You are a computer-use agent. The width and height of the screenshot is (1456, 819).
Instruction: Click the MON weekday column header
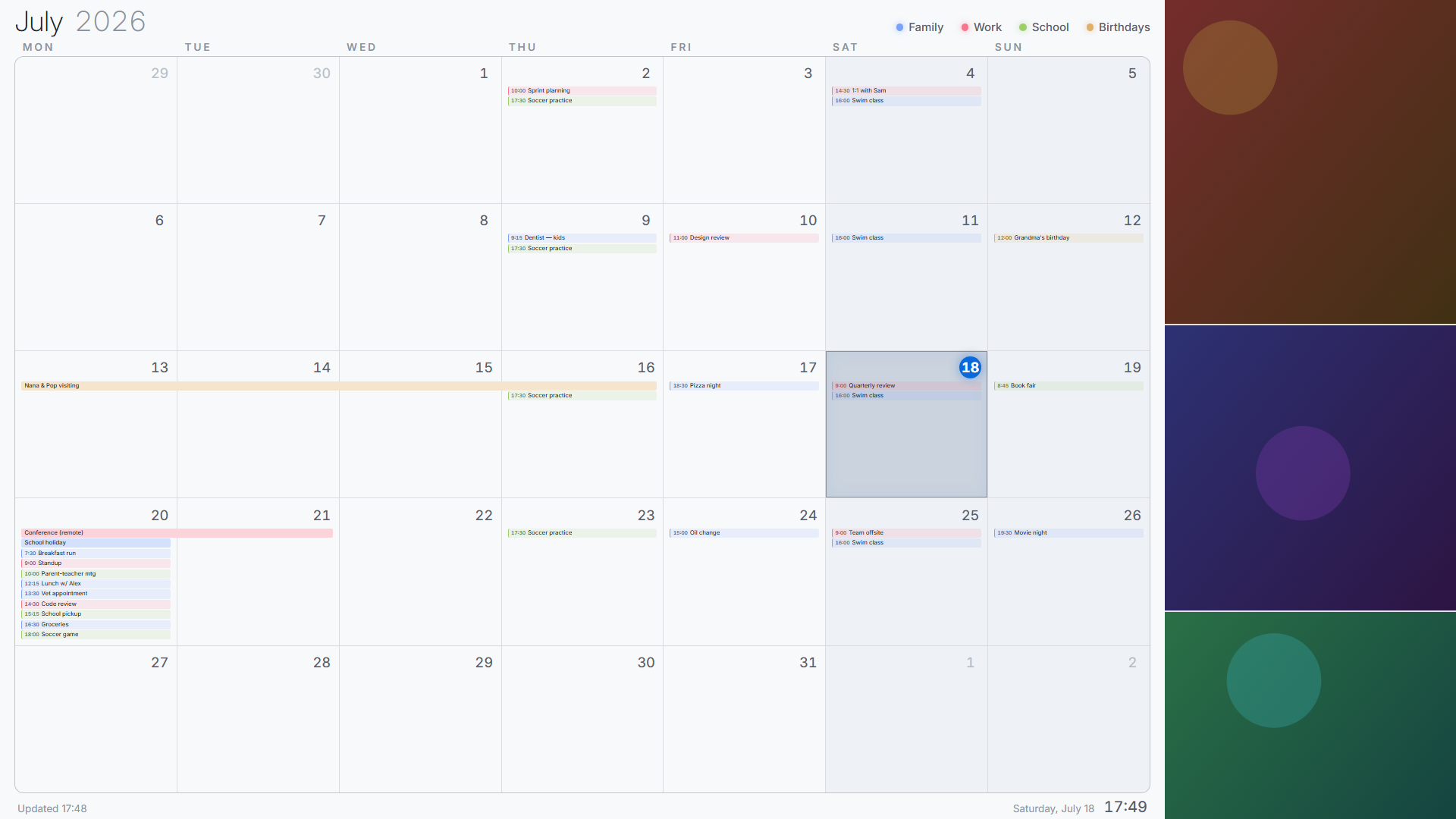[x=38, y=47]
